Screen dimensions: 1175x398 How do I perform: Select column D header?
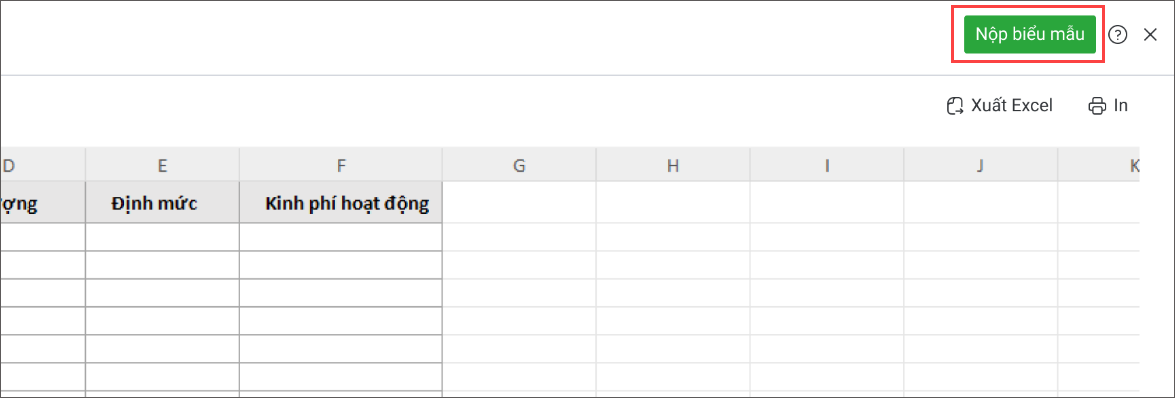click(42, 166)
